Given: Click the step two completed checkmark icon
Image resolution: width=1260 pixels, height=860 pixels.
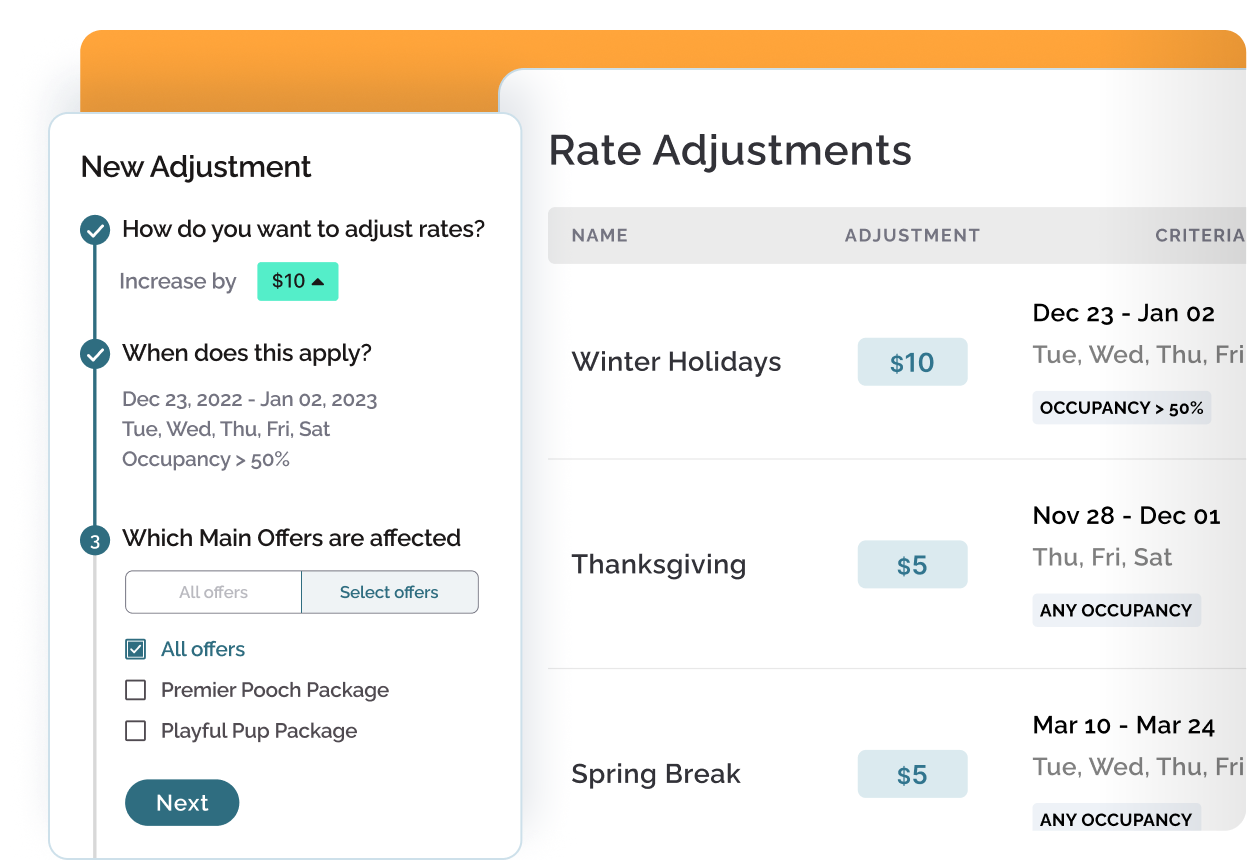Looking at the screenshot, I should 95,354.
